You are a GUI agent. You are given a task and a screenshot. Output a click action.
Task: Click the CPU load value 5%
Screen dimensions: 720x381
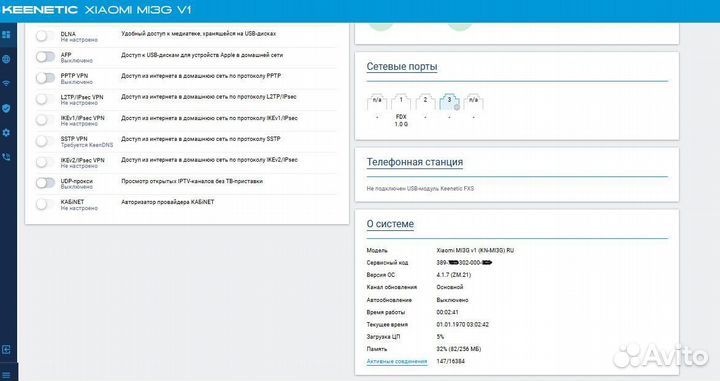(x=440, y=337)
